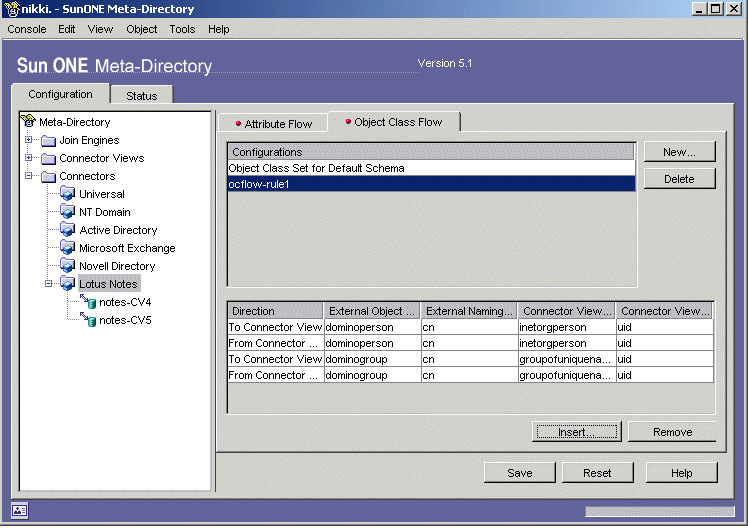The width and height of the screenshot is (748, 528).
Task: Click the Microsoft Exchange connector icon
Action: [x=68, y=248]
